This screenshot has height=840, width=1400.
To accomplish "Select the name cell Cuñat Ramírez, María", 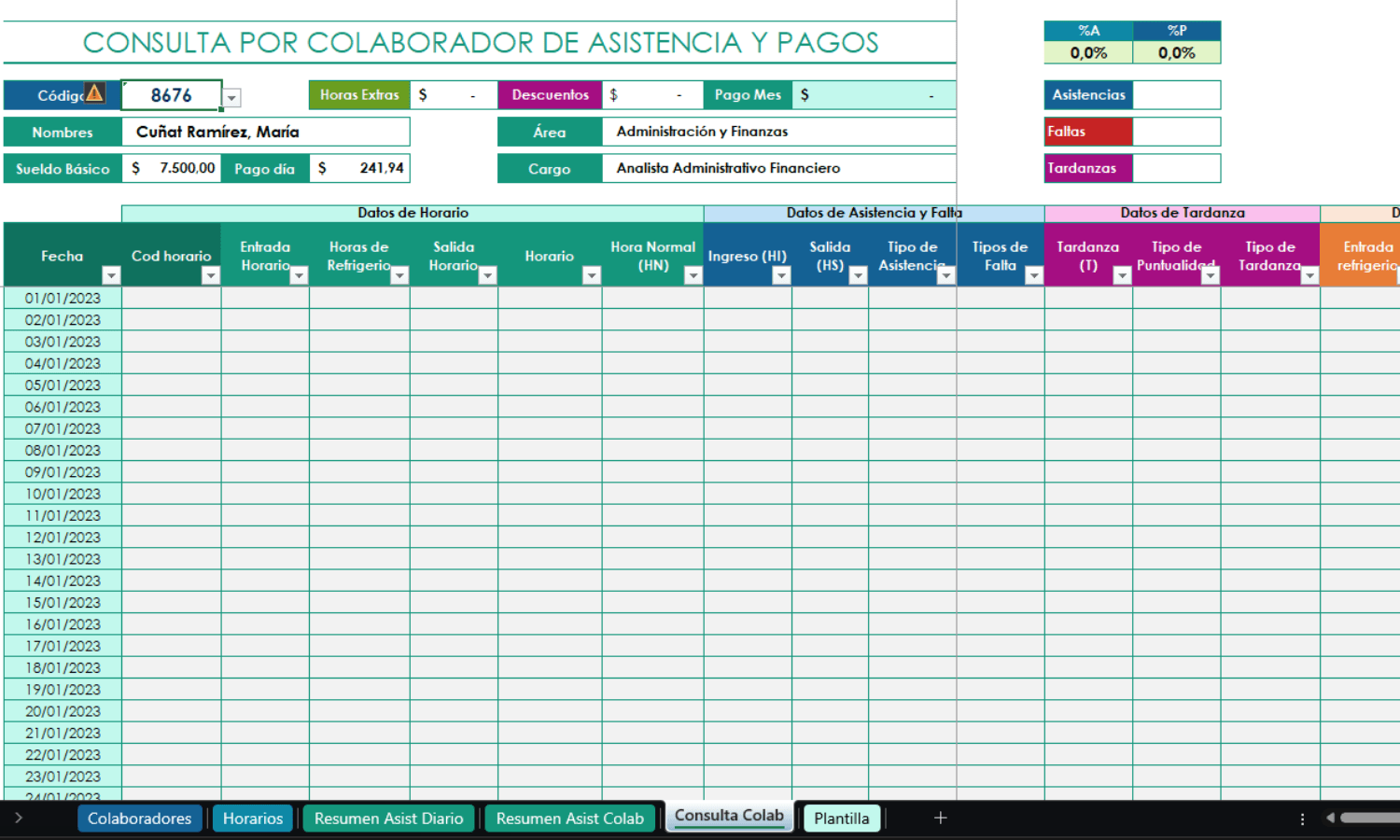I will pos(266,132).
